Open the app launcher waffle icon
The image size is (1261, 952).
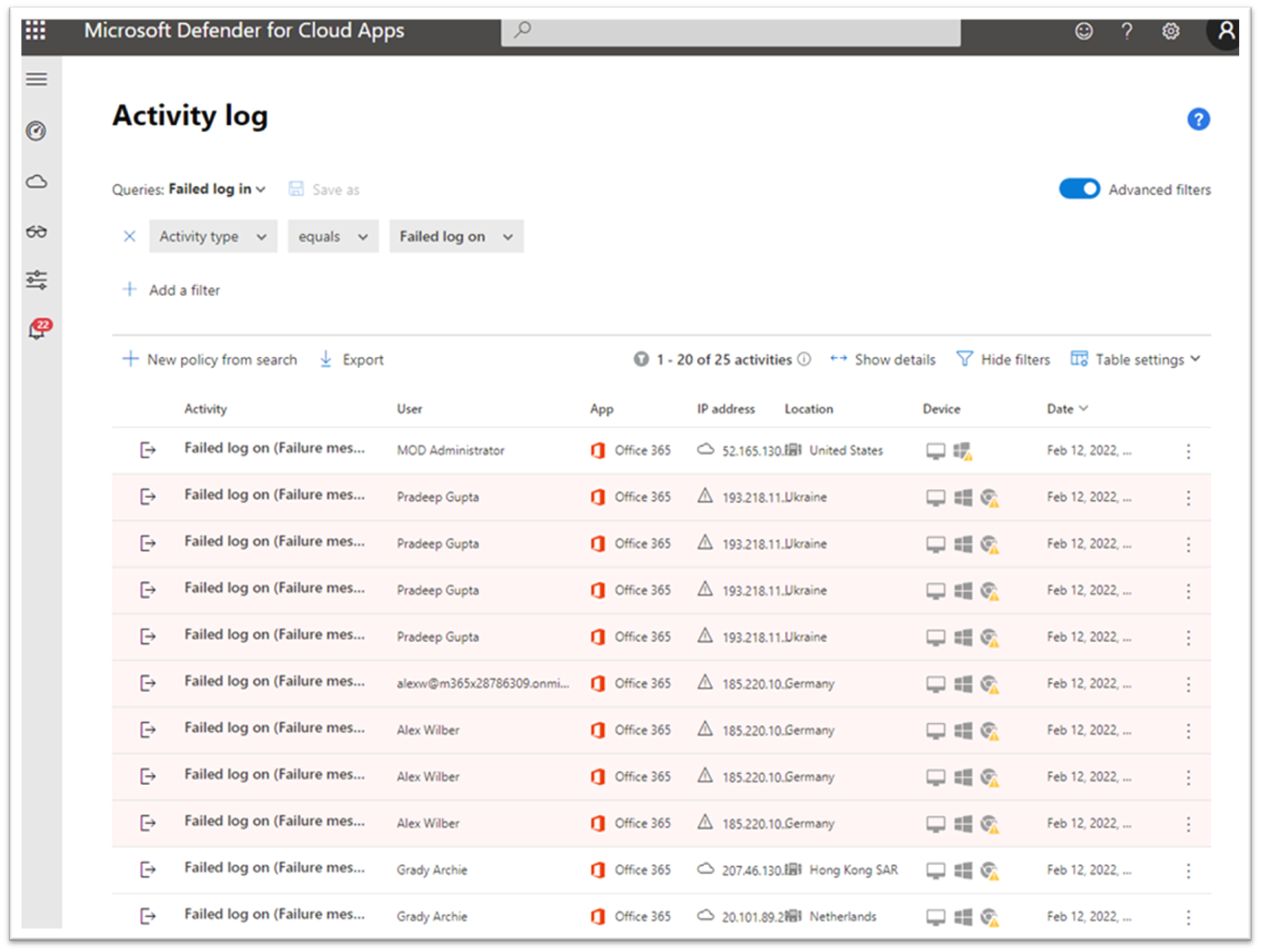click(x=35, y=31)
